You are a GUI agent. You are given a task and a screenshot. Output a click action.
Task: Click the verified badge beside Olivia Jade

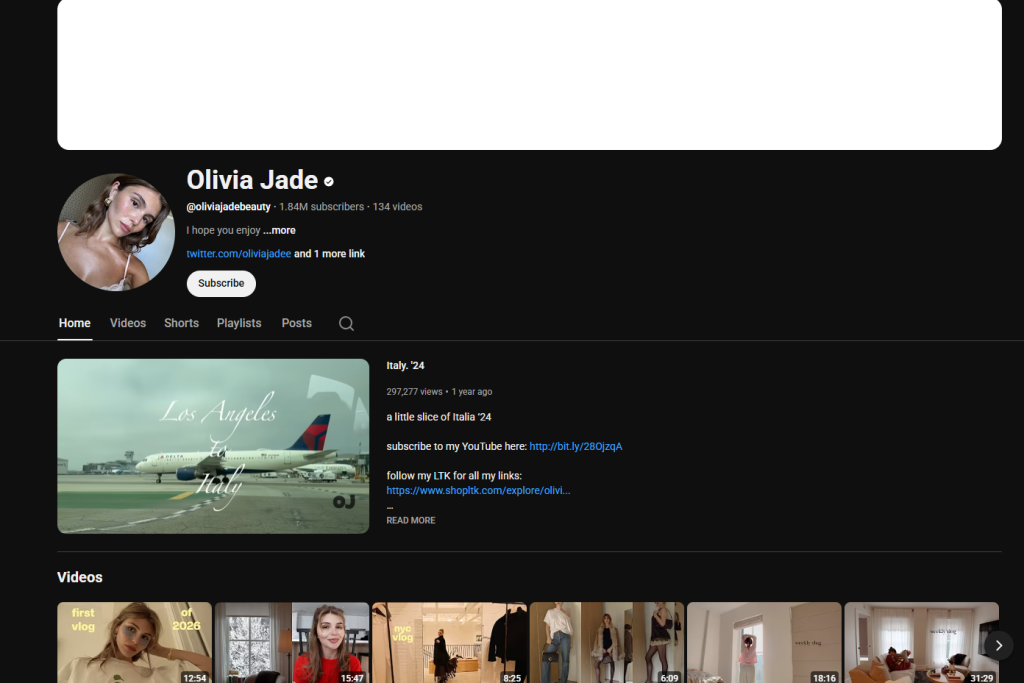[x=329, y=182]
